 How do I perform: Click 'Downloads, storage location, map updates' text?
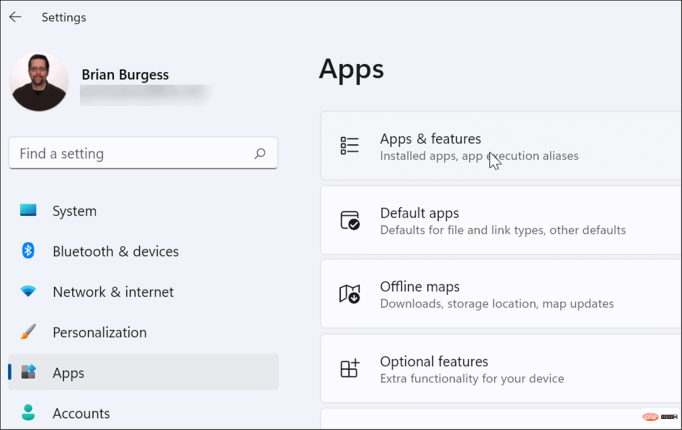click(497, 303)
